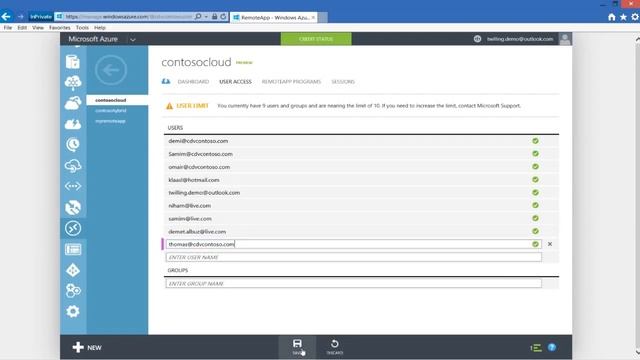Select contosohybrid in the collection list
Viewport: 640px width, 360px height.
click(x=111, y=111)
